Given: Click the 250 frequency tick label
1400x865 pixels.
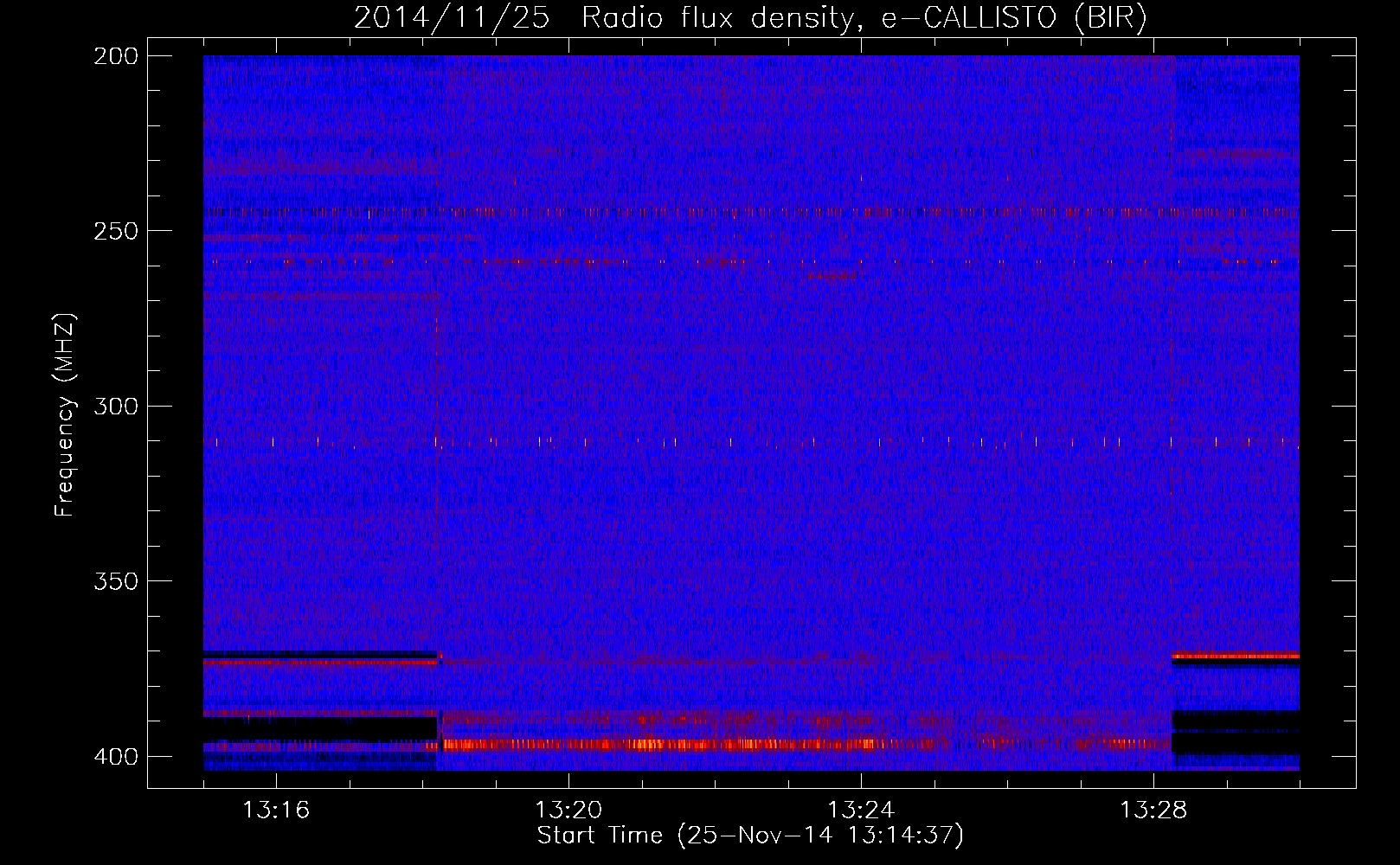Looking at the screenshot, I should click(x=116, y=231).
